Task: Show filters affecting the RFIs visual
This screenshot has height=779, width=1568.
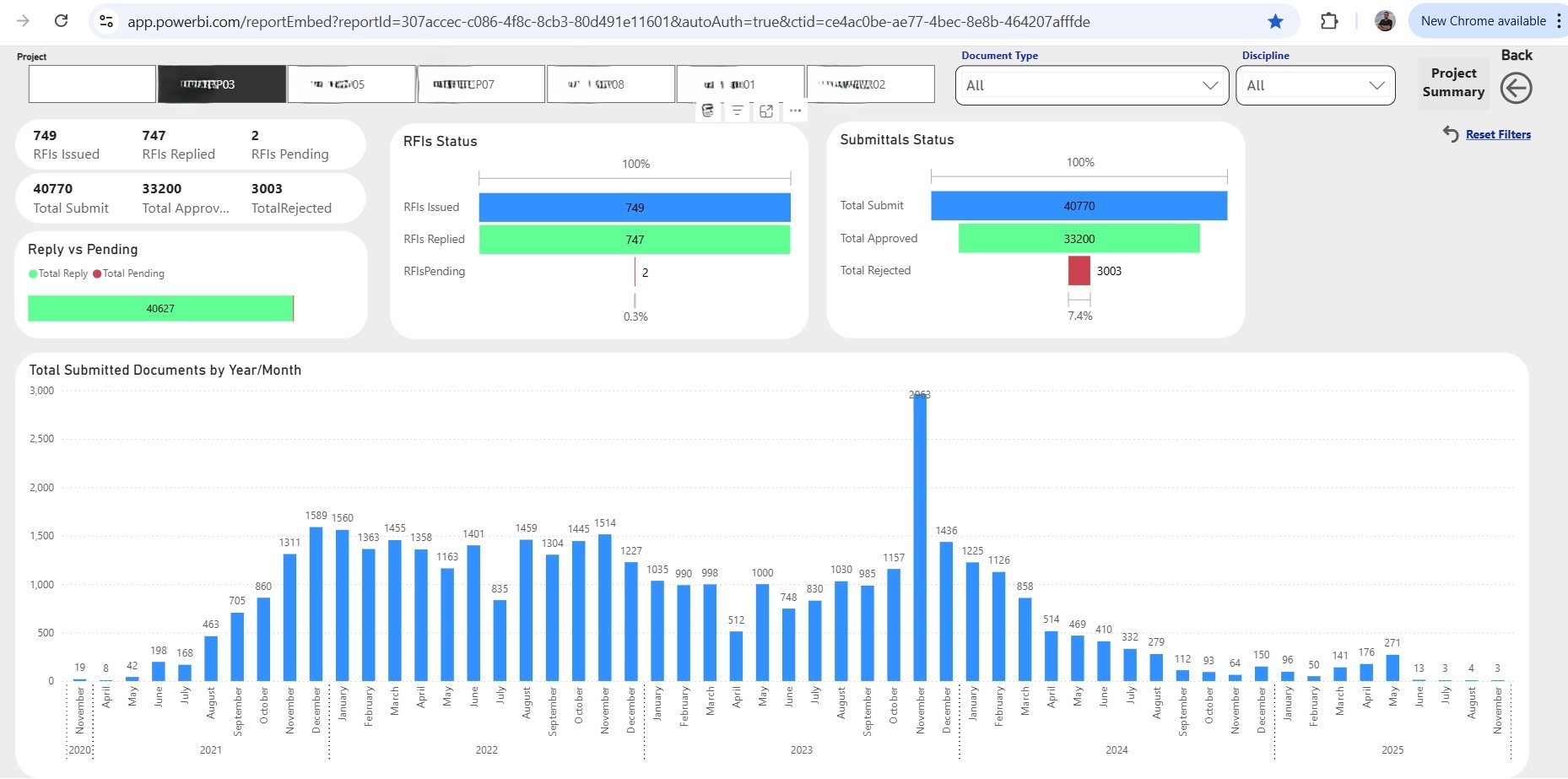Action: (737, 111)
